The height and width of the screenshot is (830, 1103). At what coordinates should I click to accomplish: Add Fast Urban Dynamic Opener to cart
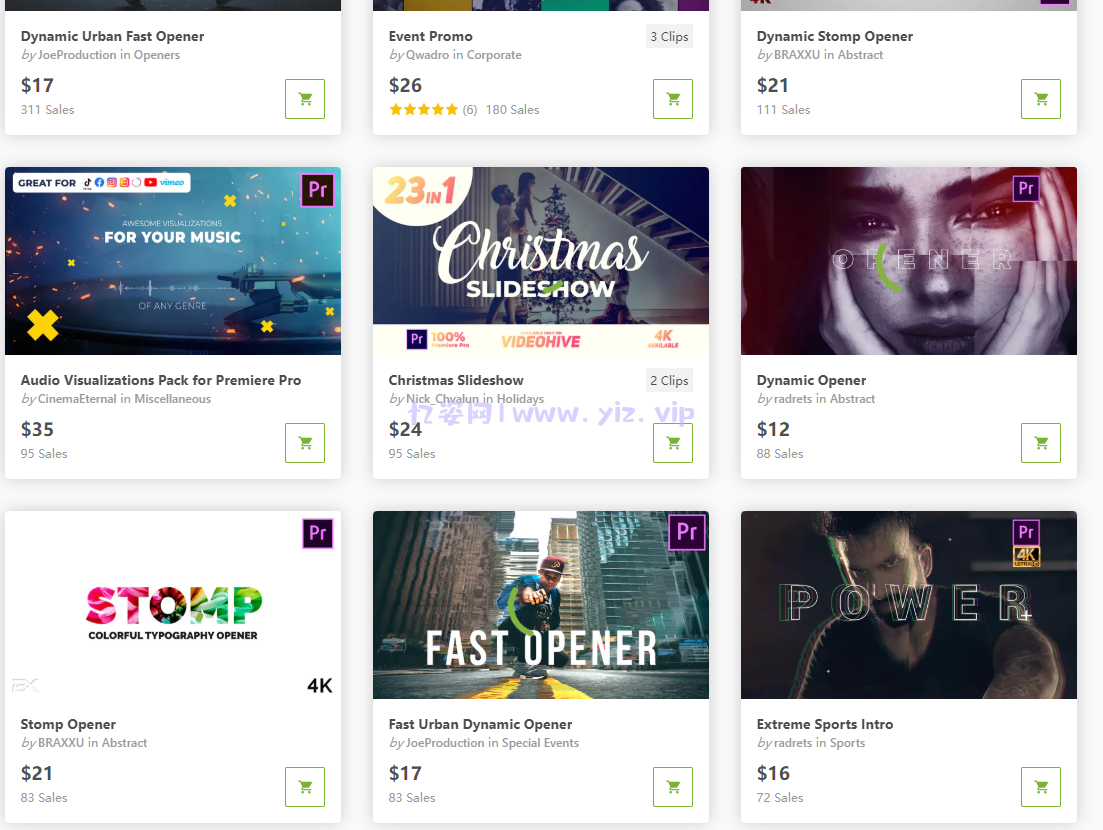672,787
